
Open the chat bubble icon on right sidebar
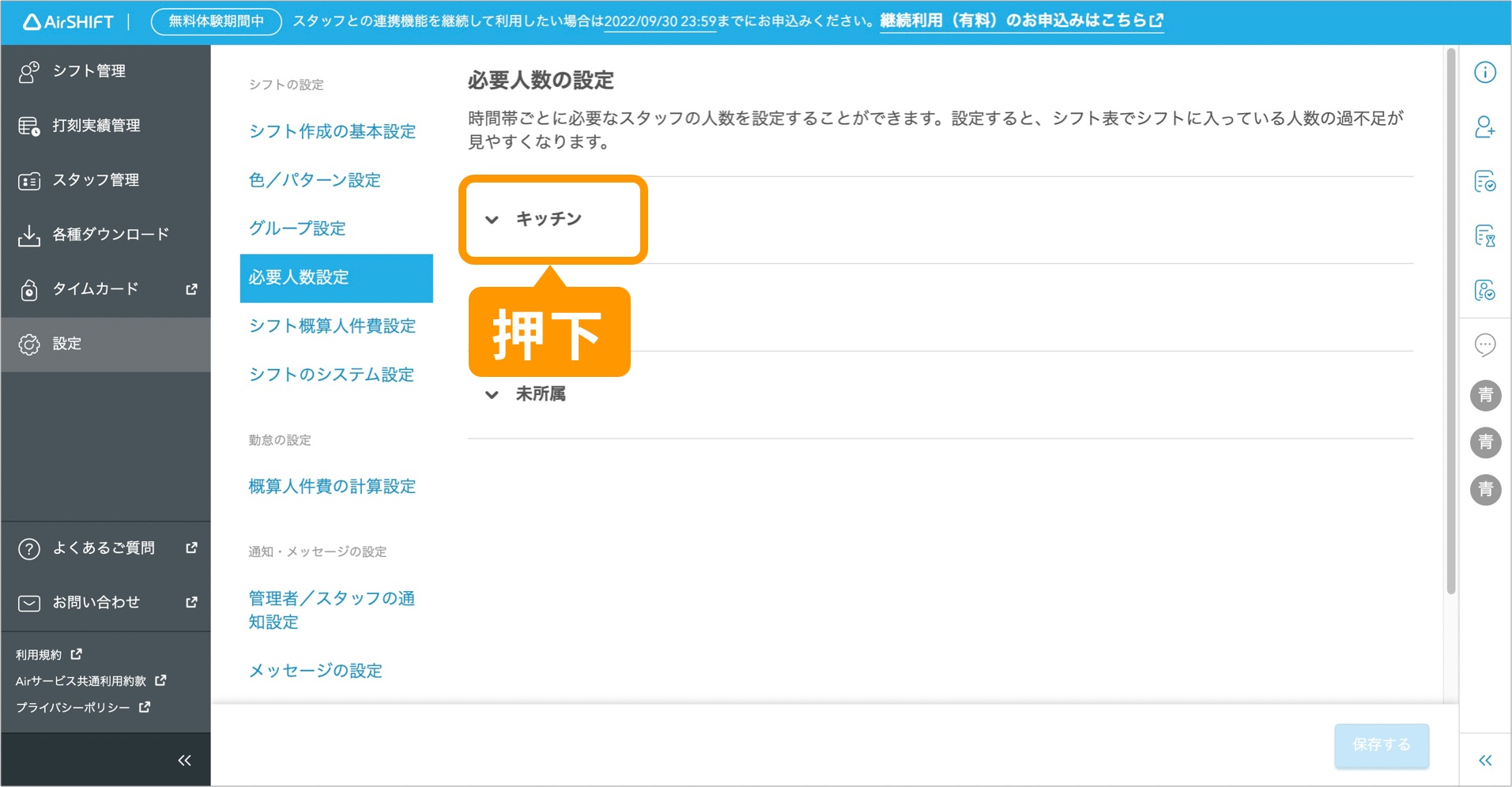(x=1484, y=345)
